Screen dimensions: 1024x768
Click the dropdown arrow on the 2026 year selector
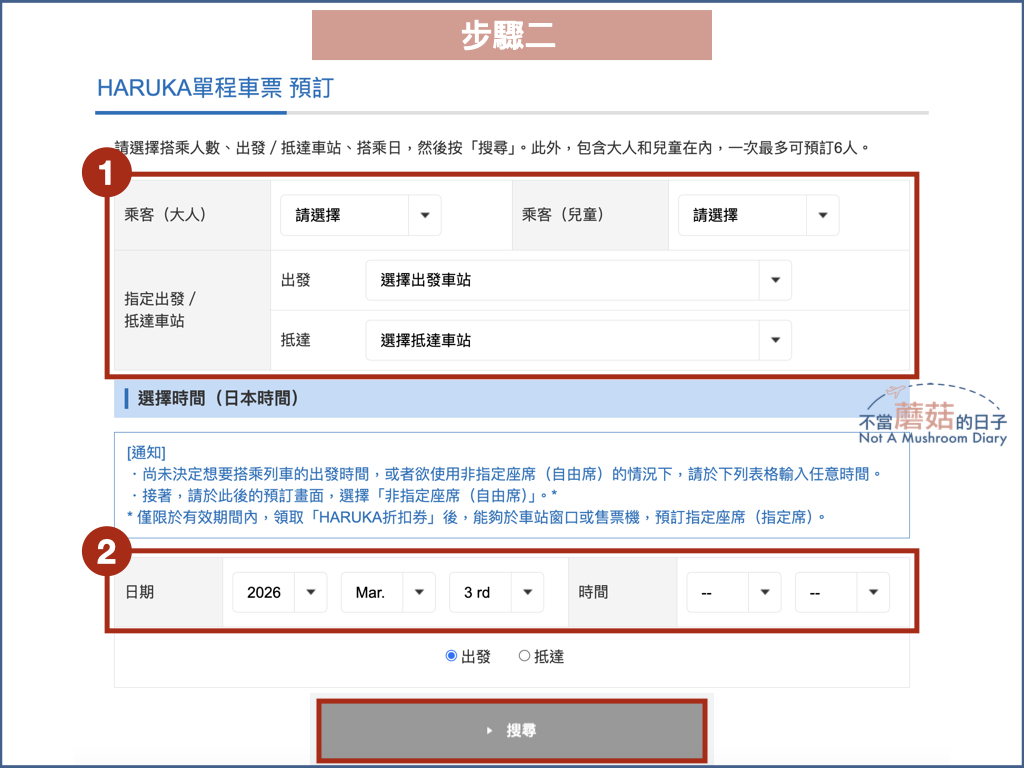pyautogui.click(x=311, y=592)
